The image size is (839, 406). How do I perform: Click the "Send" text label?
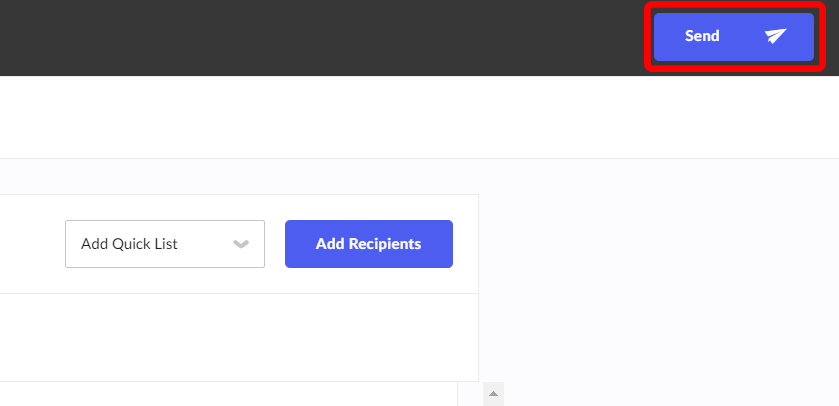click(702, 36)
